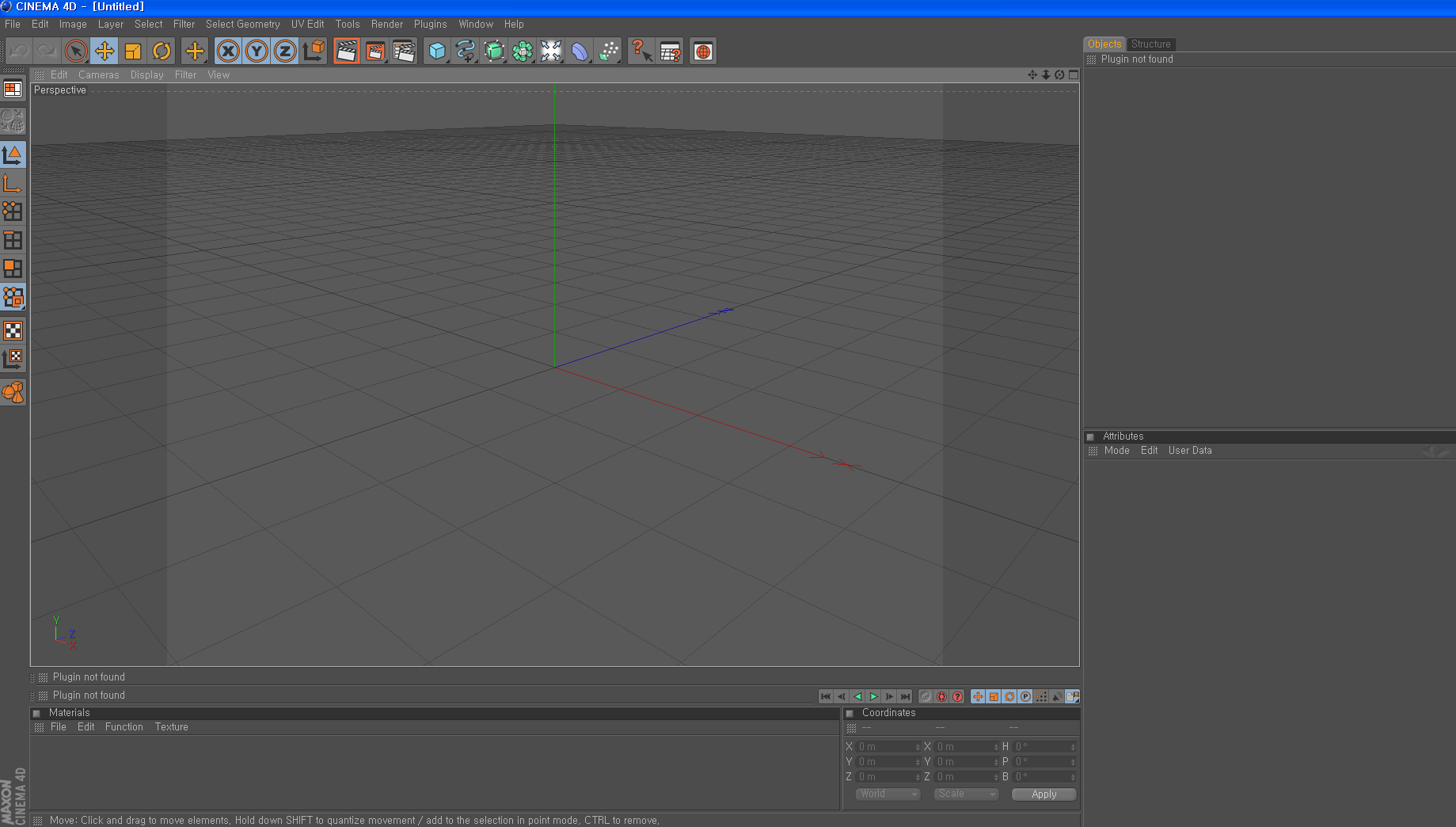
Task: Open the Select Geometry menu
Action: (243, 25)
